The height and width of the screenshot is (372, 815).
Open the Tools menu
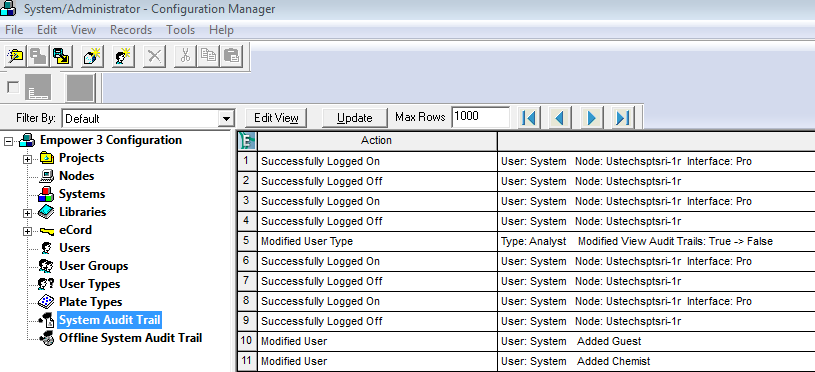pos(181,30)
